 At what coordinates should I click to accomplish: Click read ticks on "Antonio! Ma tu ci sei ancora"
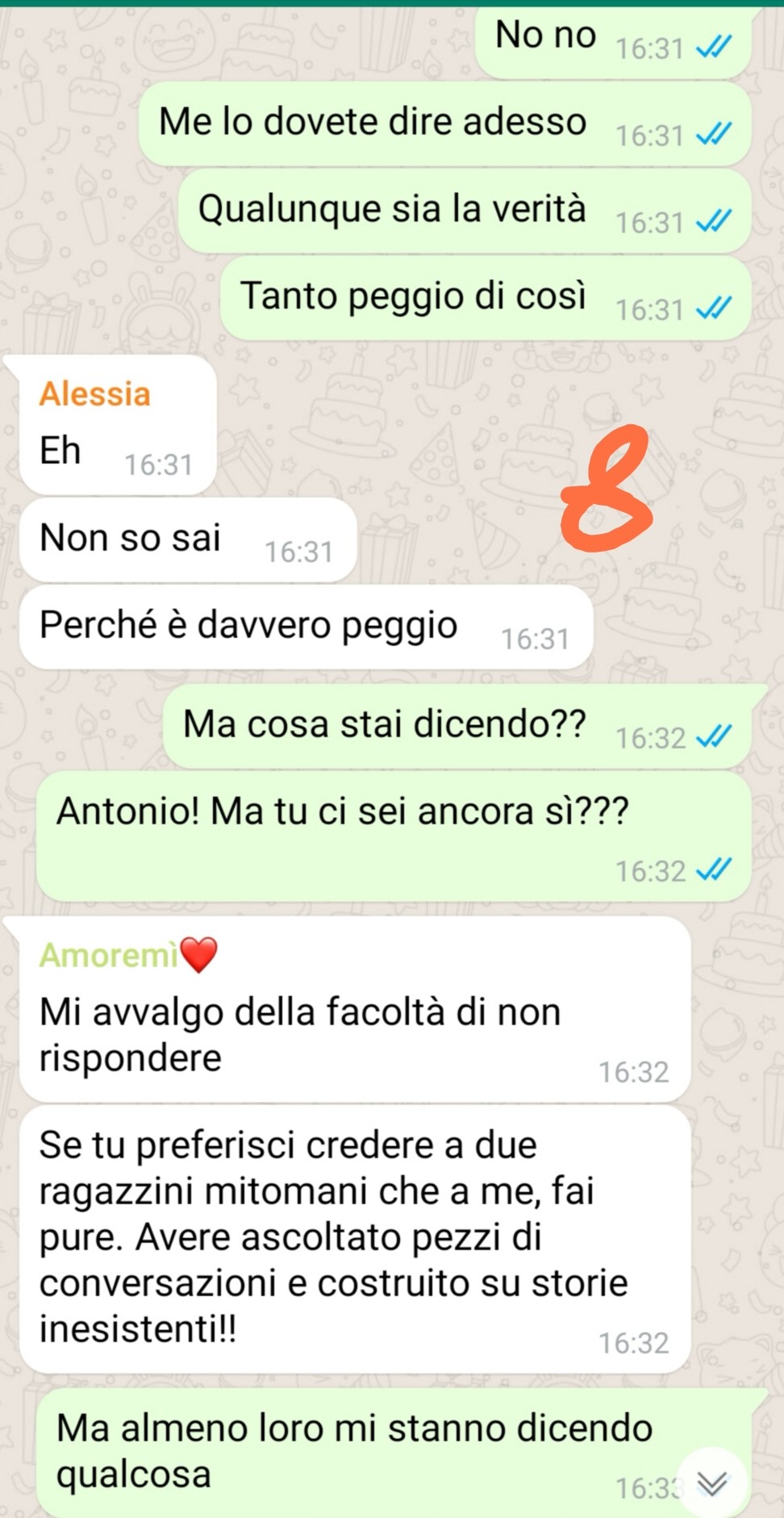(x=714, y=870)
